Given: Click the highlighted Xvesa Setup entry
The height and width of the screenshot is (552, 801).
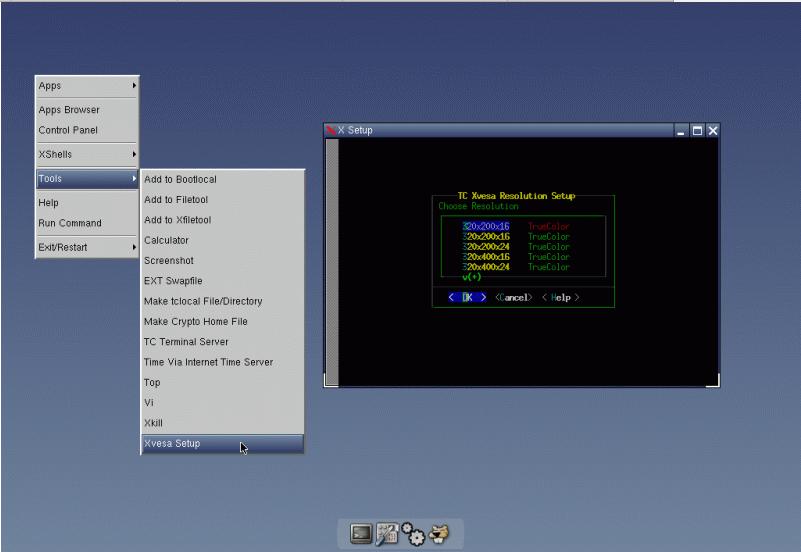Looking at the screenshot, I should [222, 443].
